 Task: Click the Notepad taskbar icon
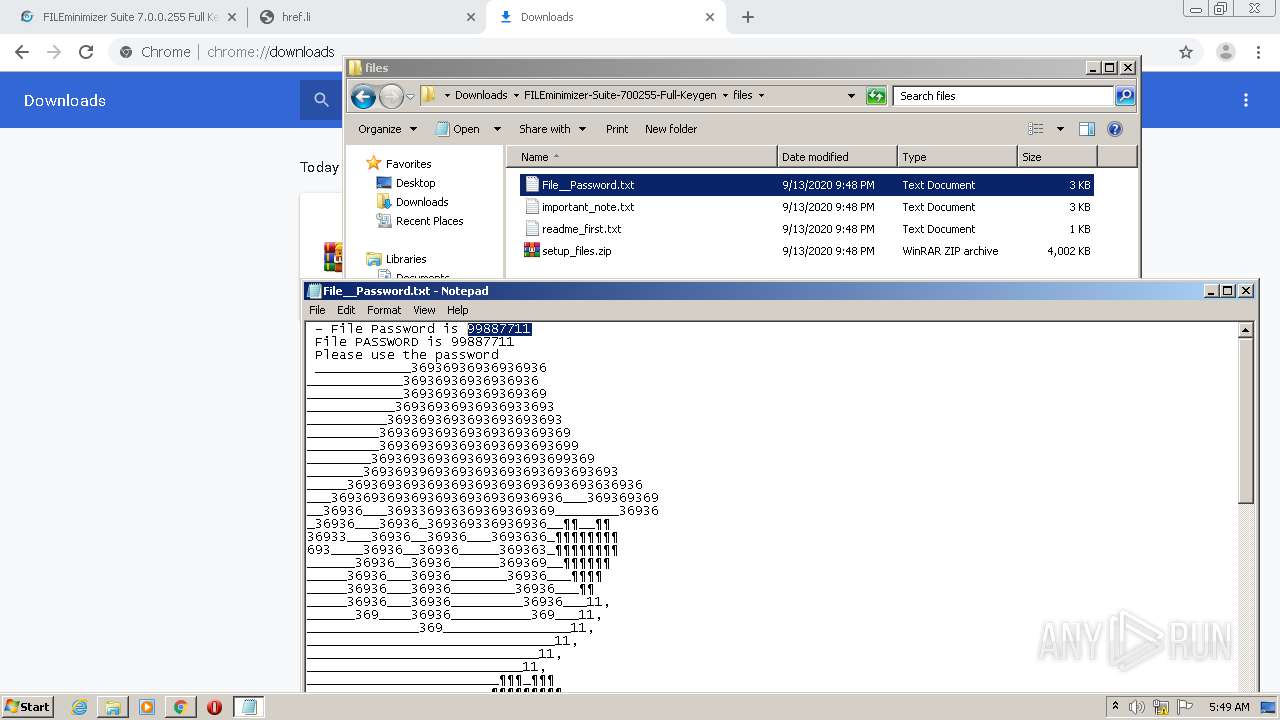point(249,707)
